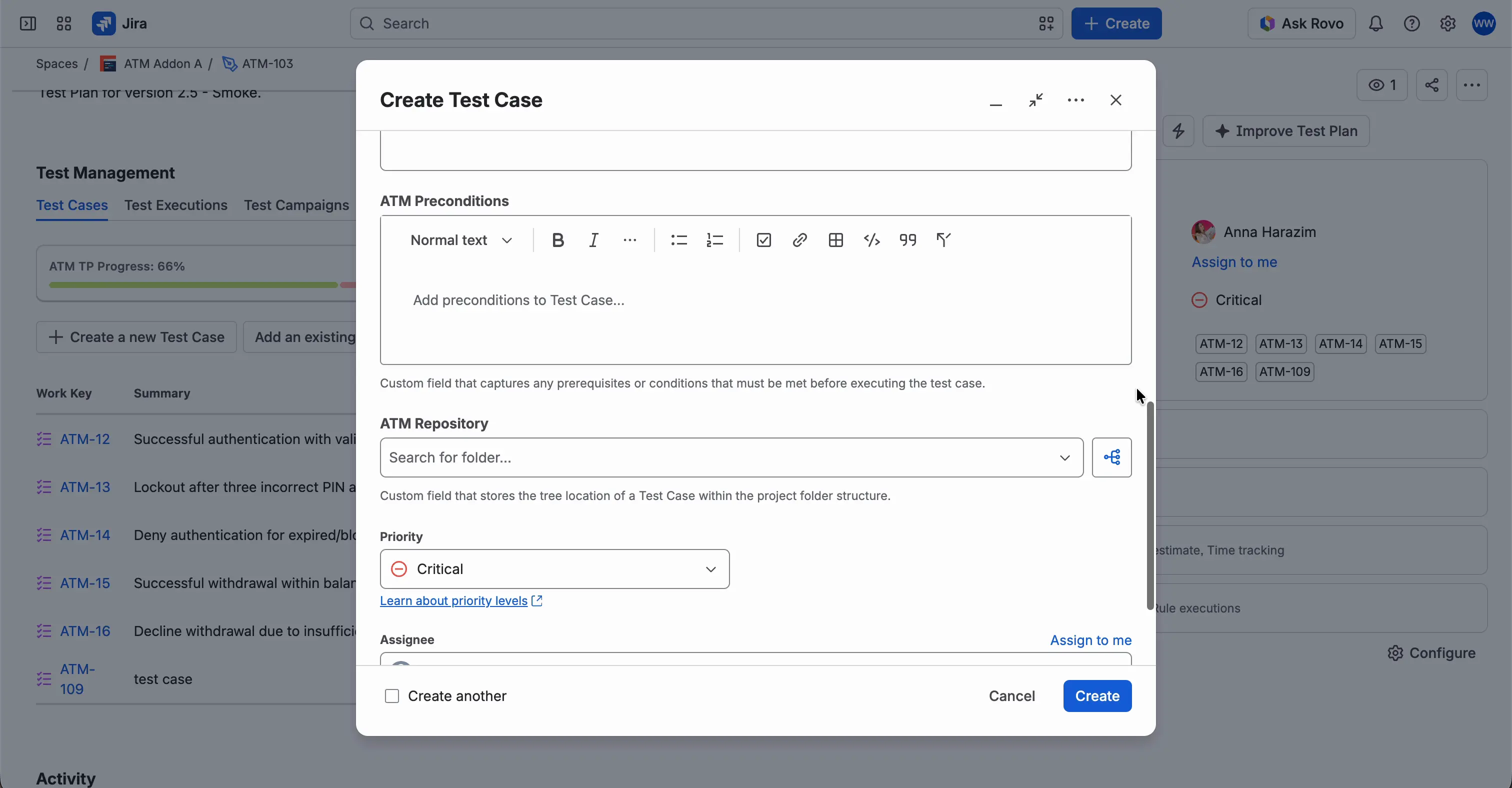Click Configure in the details panel

coord(1431,653)
